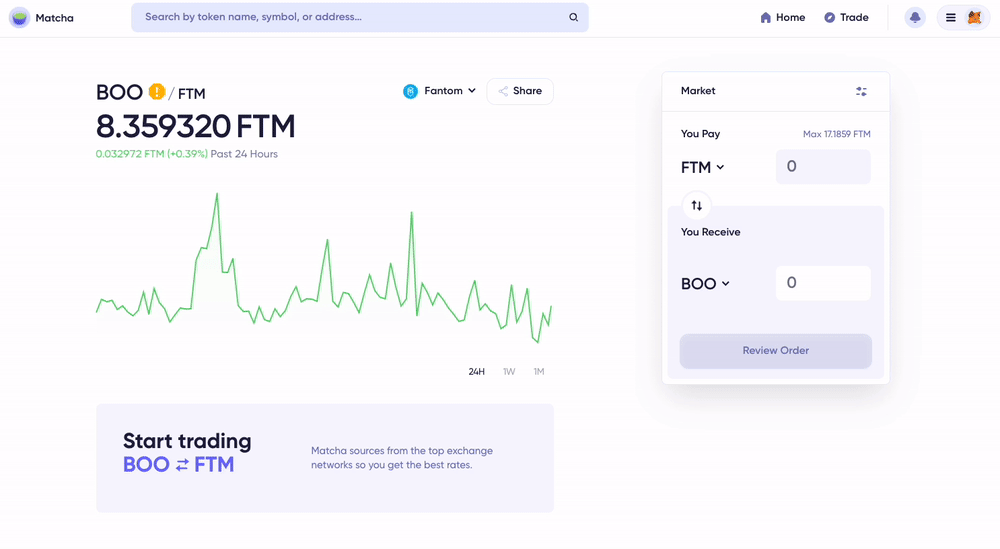1000x549 pixels.
Task: Click the +0.39% price change text
Action: [x=188, y=154]
